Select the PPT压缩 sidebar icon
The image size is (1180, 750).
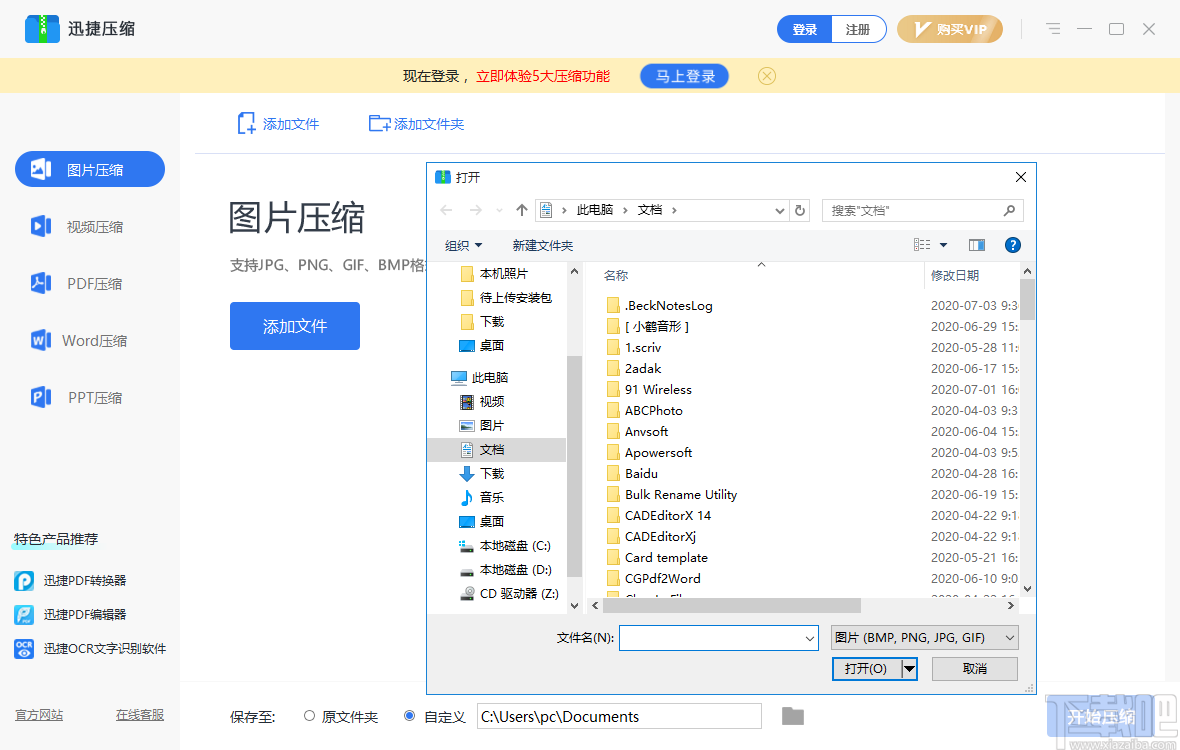(89, 397)
